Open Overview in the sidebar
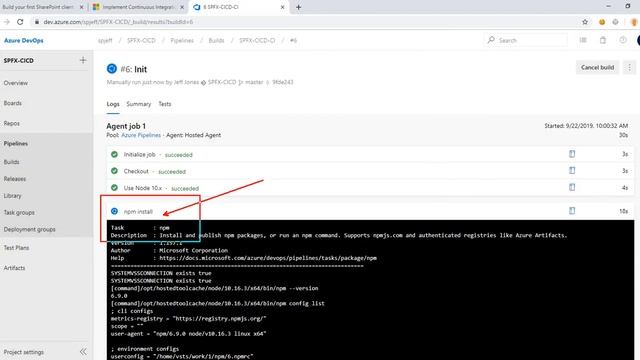The image size is (640, 360). click(x=16, y=83)
